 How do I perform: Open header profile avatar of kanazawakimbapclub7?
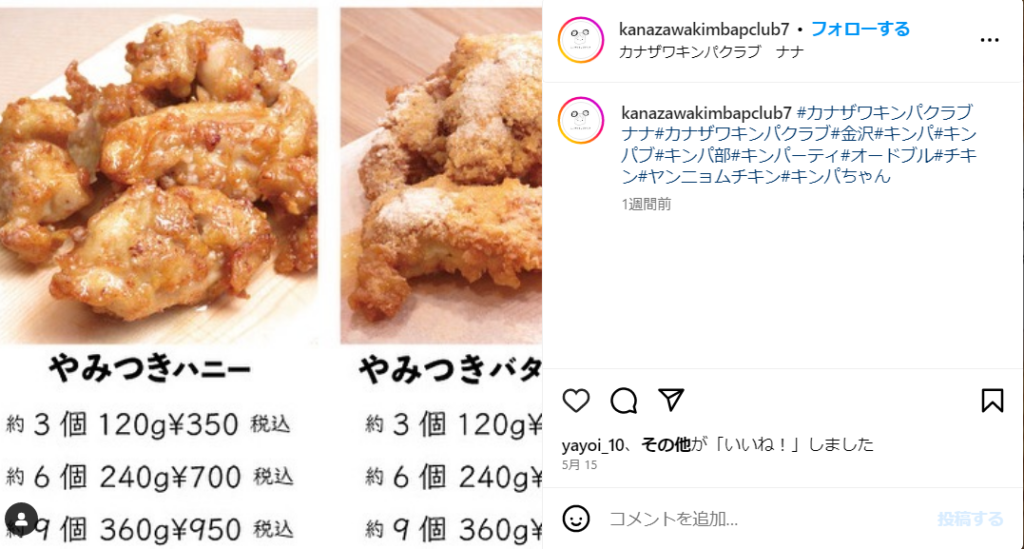tap(581, 40)
